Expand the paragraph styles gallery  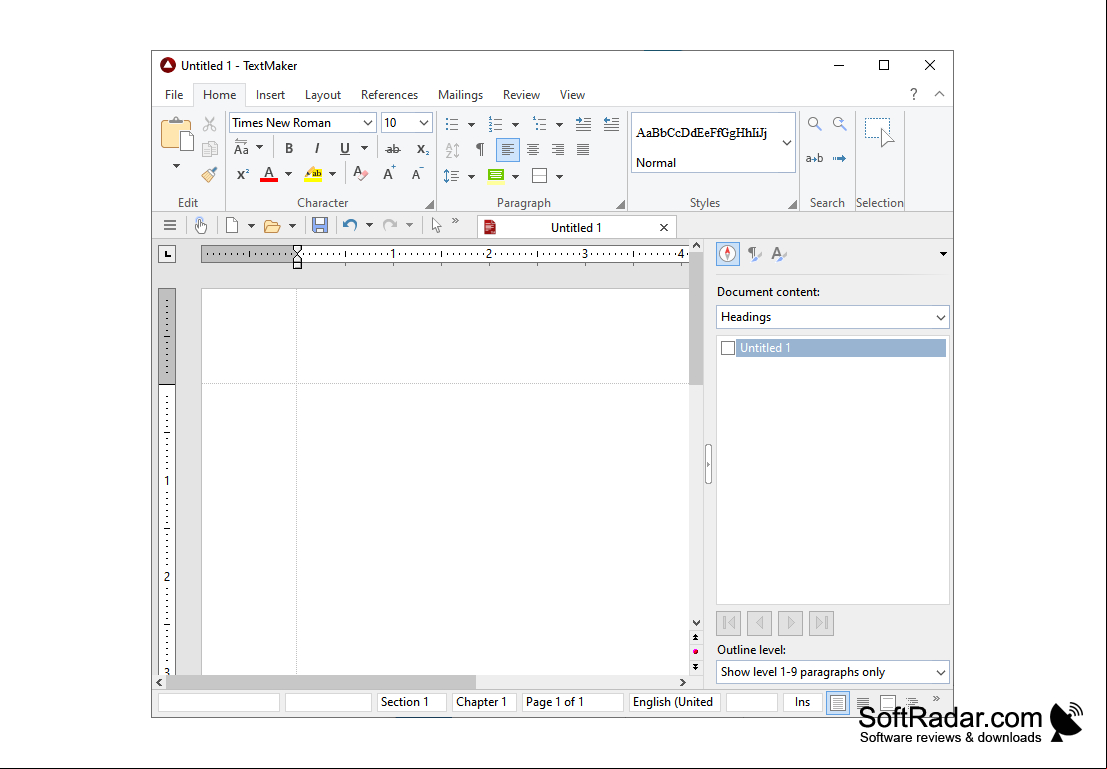coord(786,143)
